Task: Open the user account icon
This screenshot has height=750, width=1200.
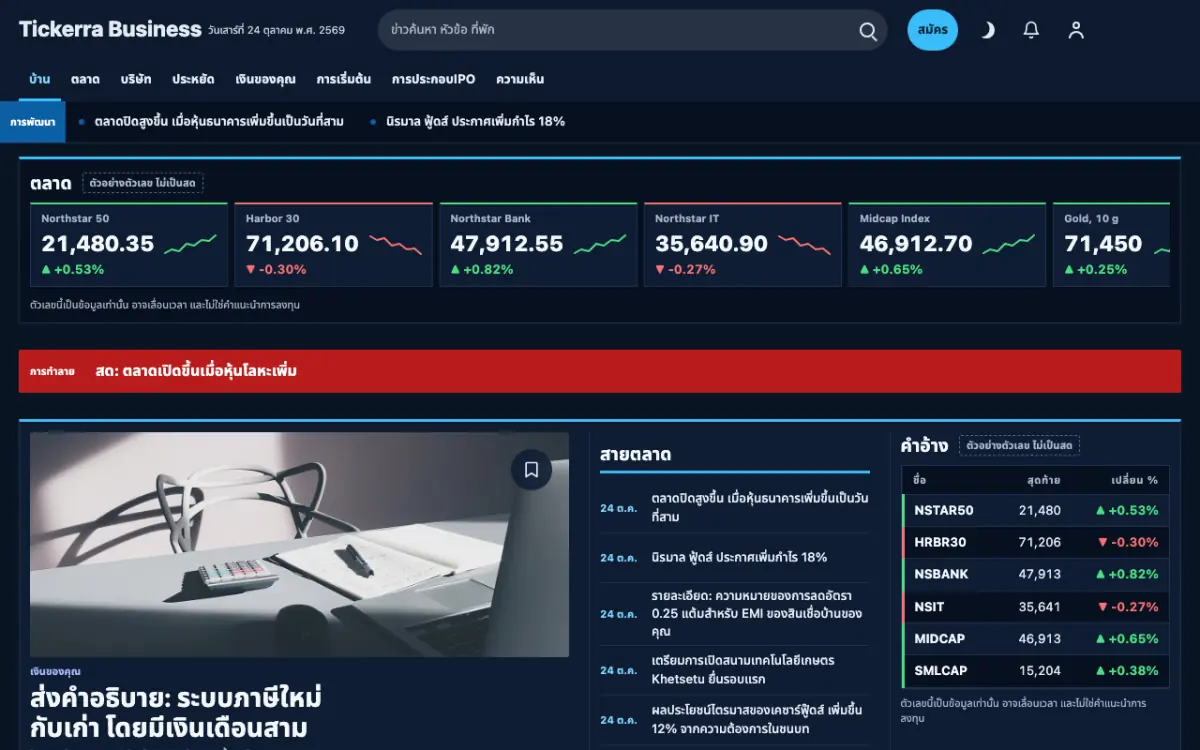Action: (x=1076, y=30)
